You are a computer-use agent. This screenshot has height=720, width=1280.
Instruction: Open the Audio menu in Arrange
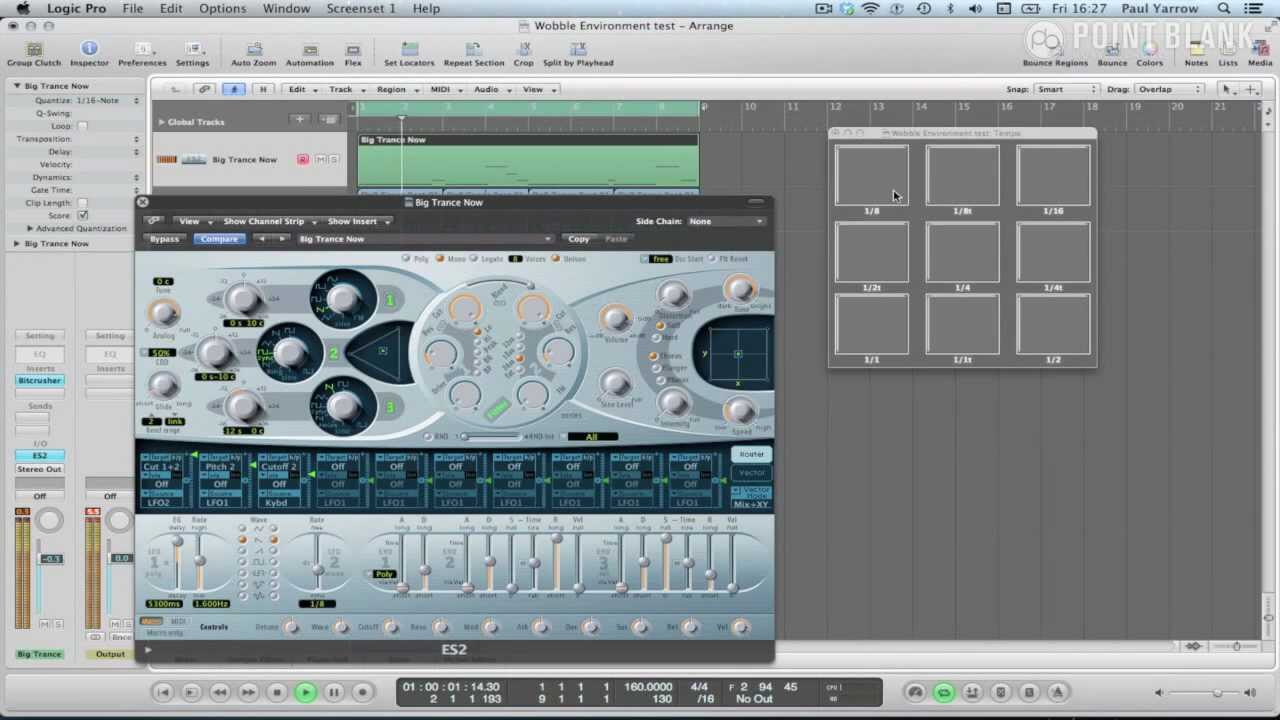pyautogui.click(x=490, y=89)
